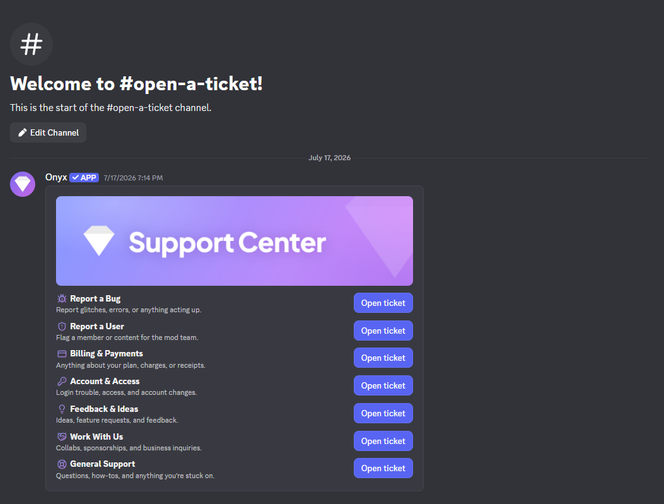Click the handshake icon beside Work With Us
Image resolution: width=664 pixels, height=504 pixels.
click(62, 437)
